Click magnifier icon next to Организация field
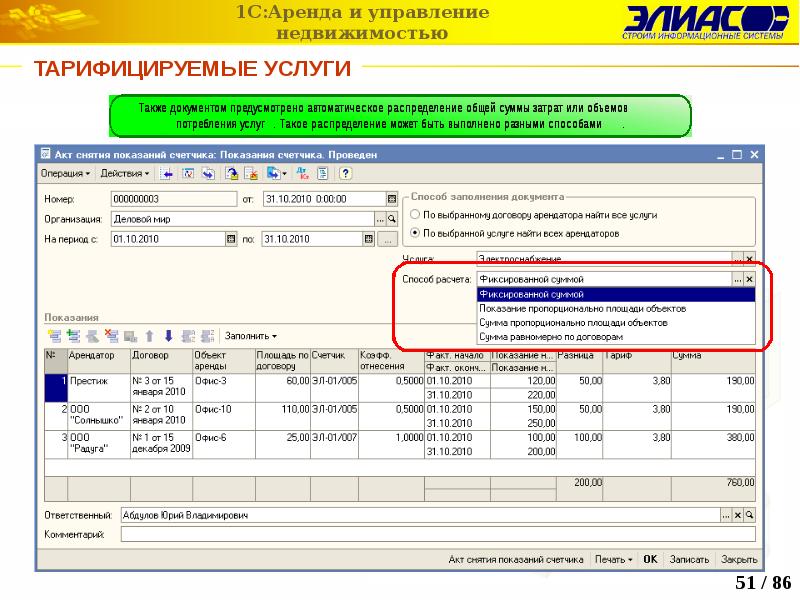800x600 pixels. click(x=393, y=219)
